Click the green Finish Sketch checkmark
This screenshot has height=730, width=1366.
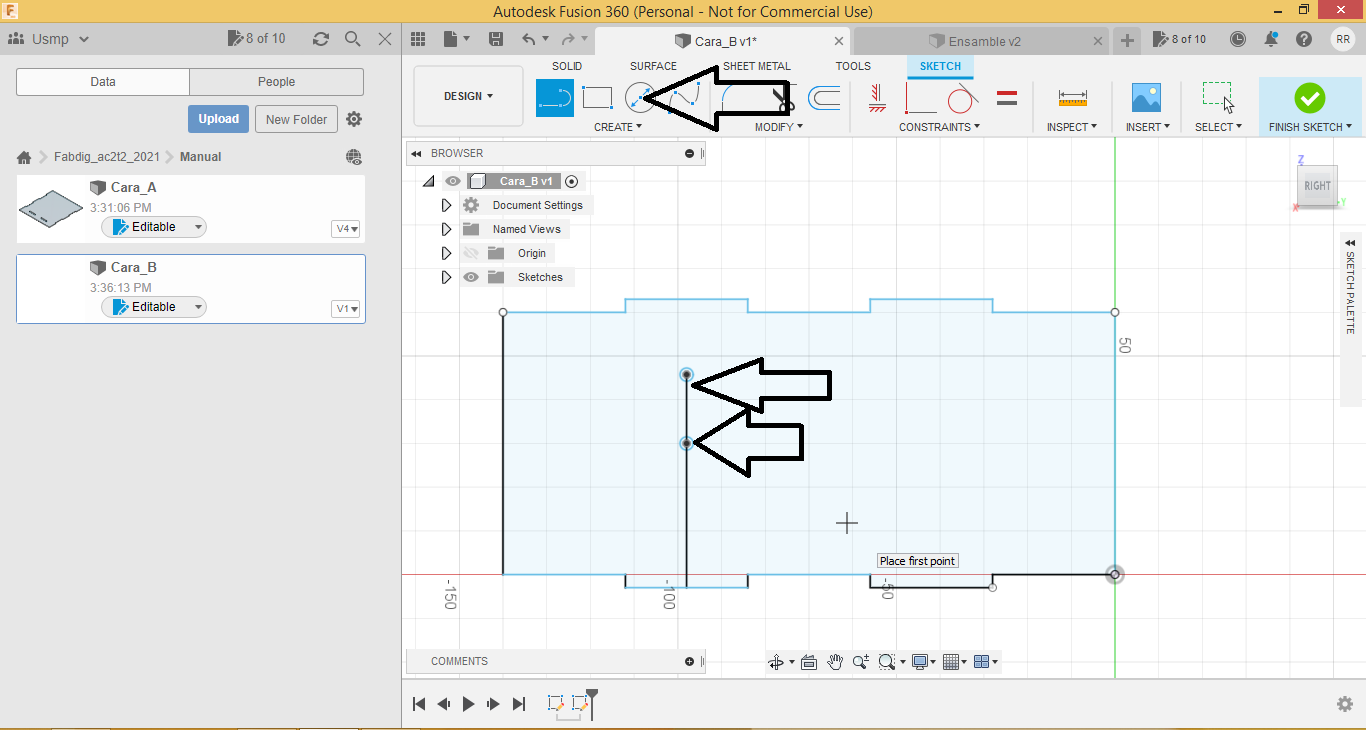1309,98
